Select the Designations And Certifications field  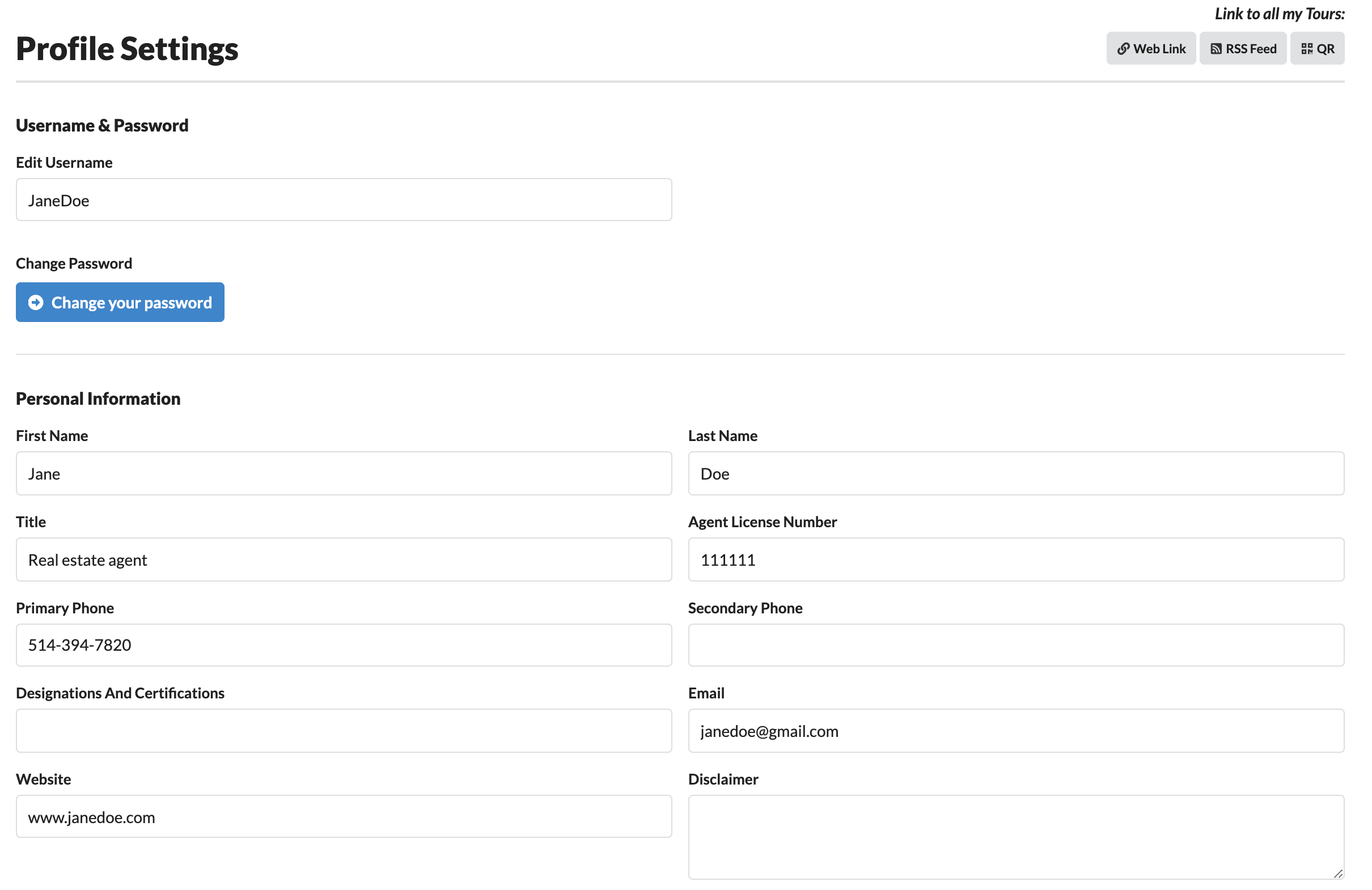[344, 731]
